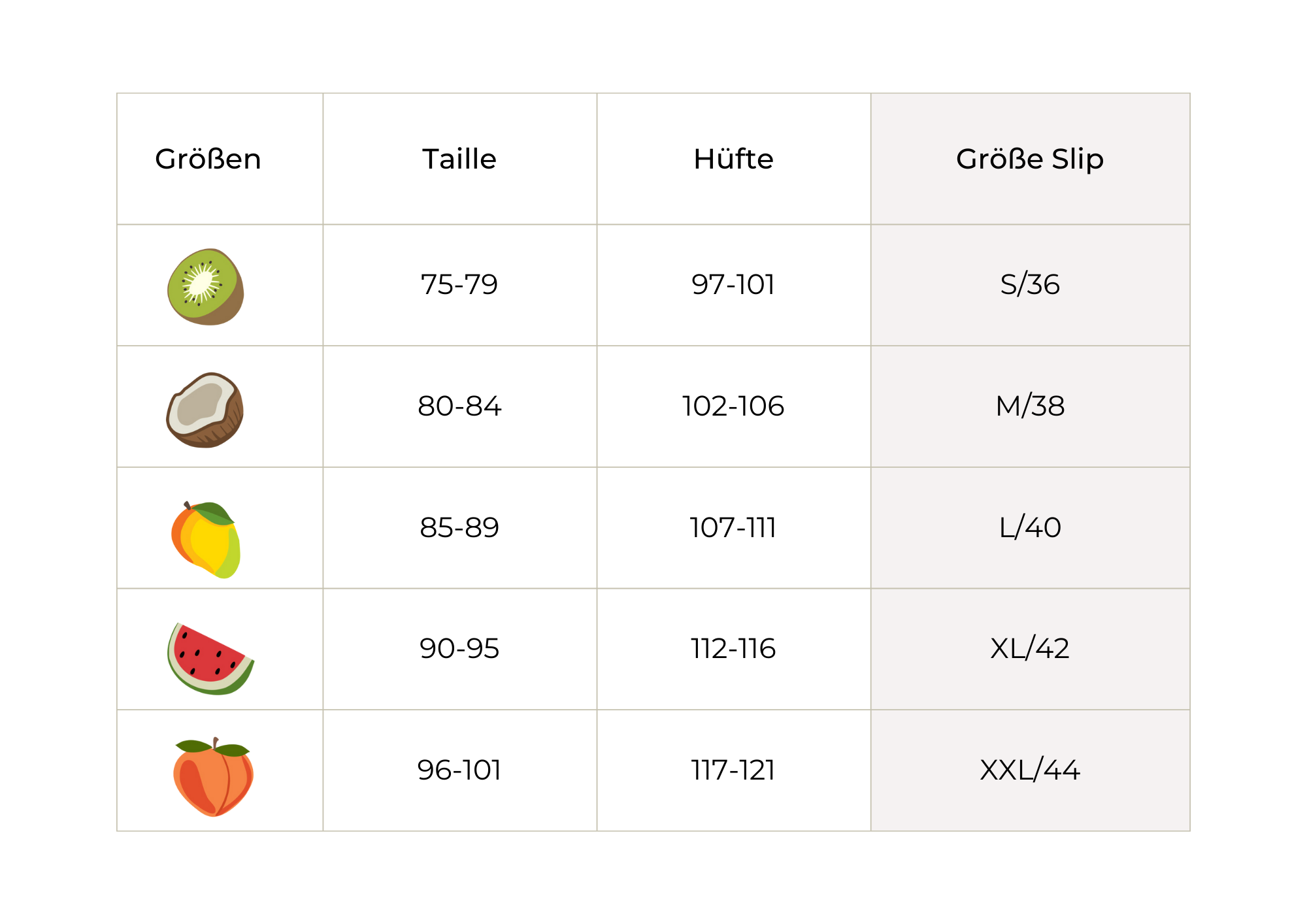Click the M/38 size cell
This screenshot has height=924, width=1307.
click(1030, 406)
